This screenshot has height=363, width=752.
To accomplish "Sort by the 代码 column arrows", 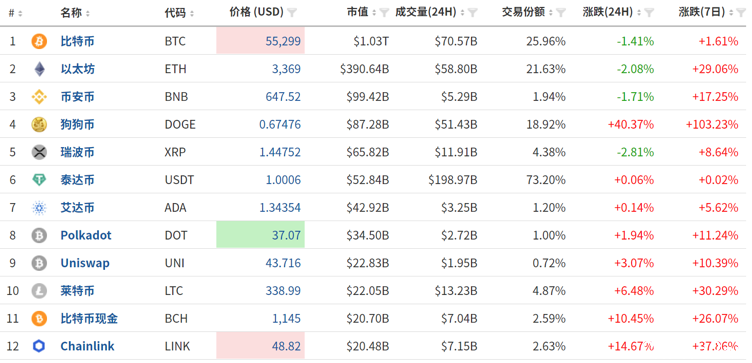I will (192, 13).
